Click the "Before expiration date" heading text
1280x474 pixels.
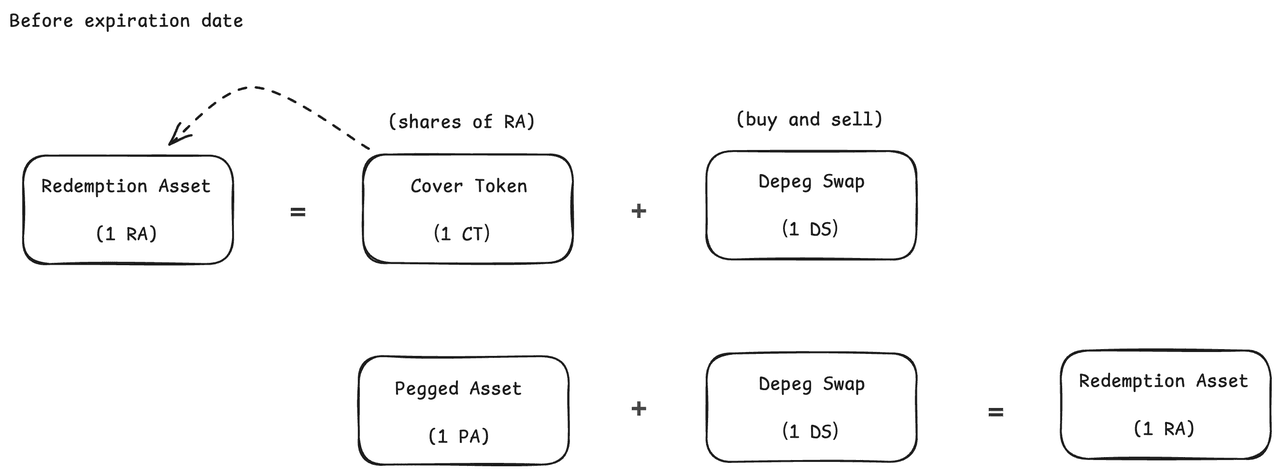pos(126,20)
